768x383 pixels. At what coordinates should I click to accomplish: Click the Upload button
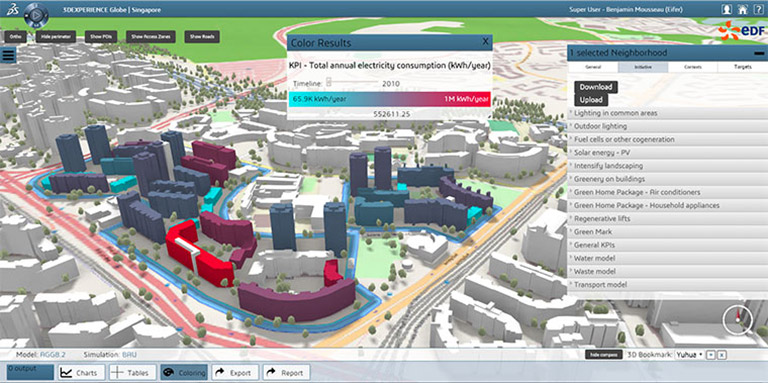coord(591,100)
